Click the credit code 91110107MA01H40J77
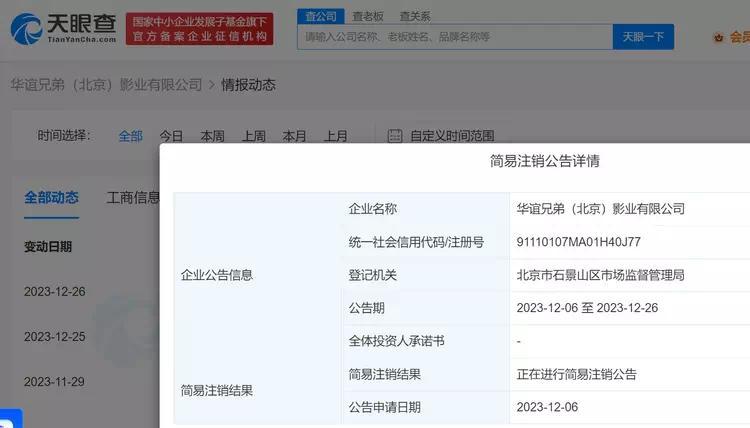Image resolution: width=750 pixels, height=428 pixels. (578, 242)
